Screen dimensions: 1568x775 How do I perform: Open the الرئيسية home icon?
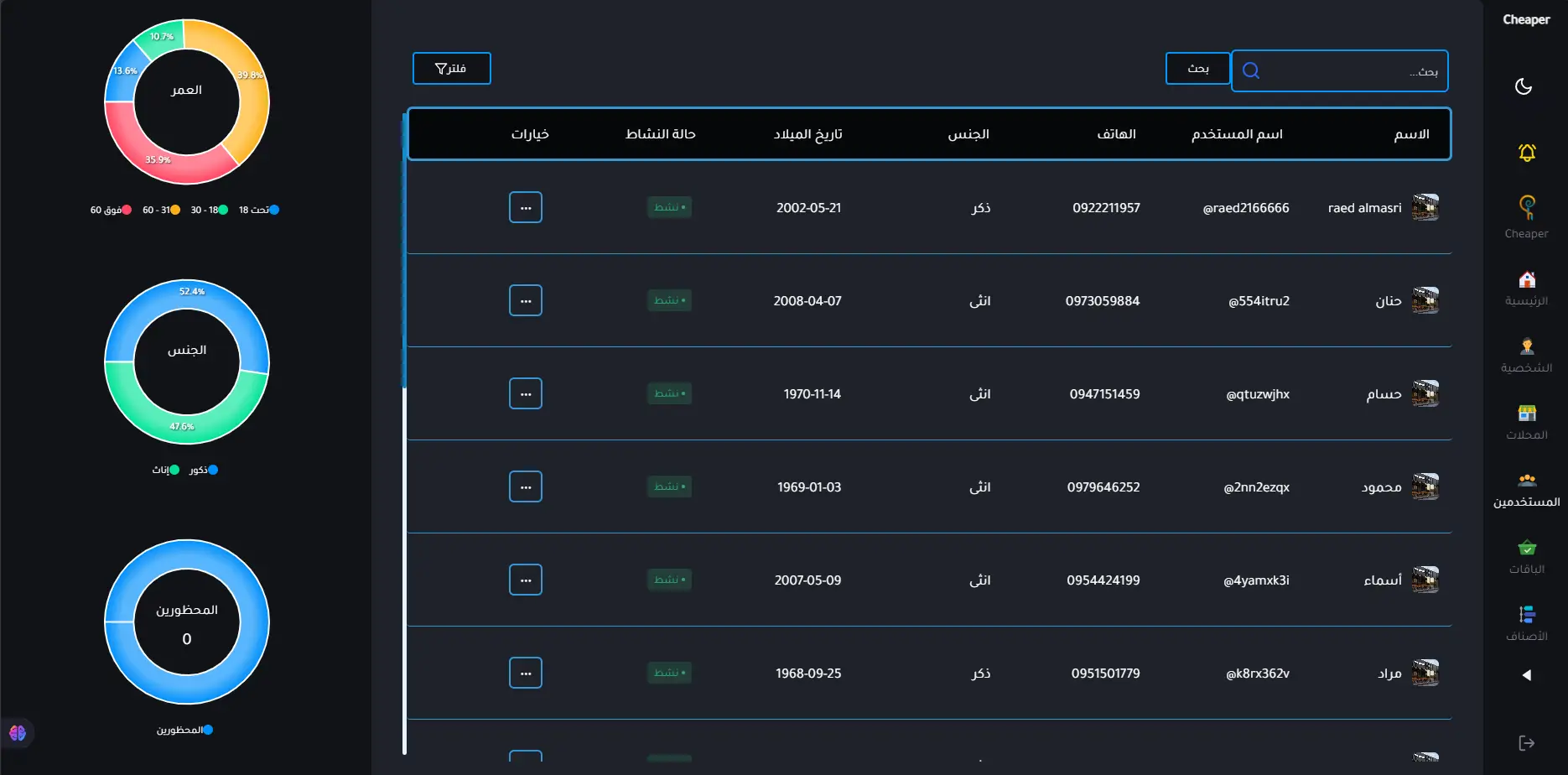coord(1526,280)
